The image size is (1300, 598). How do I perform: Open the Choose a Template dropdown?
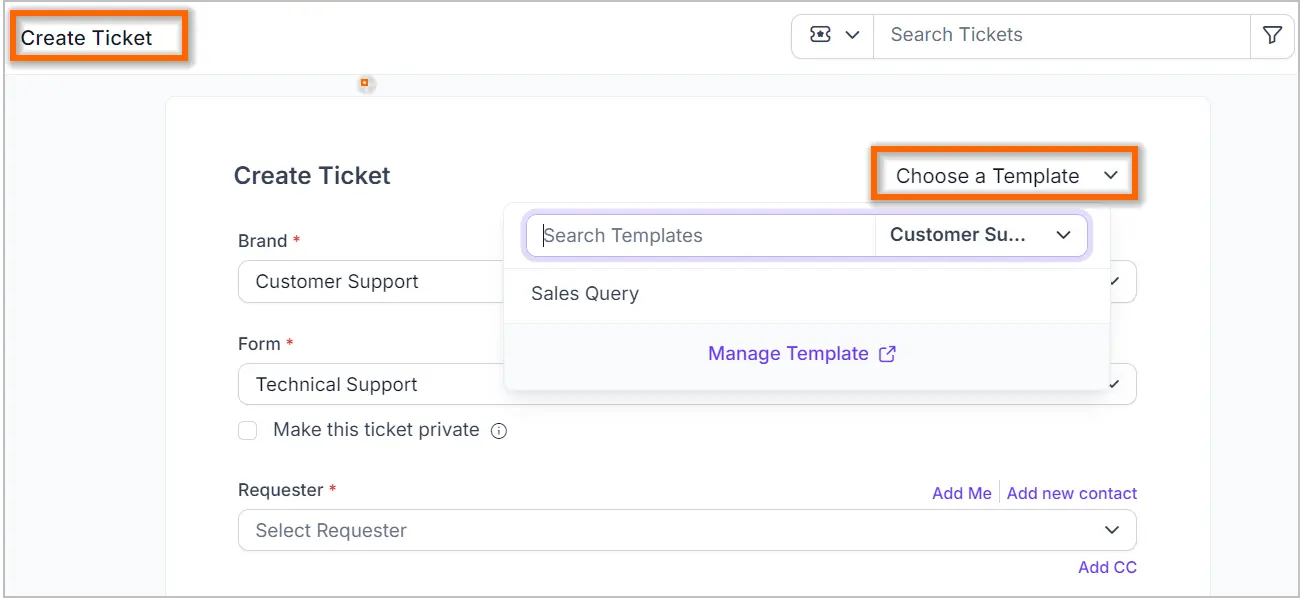(x=1006, y=176)
